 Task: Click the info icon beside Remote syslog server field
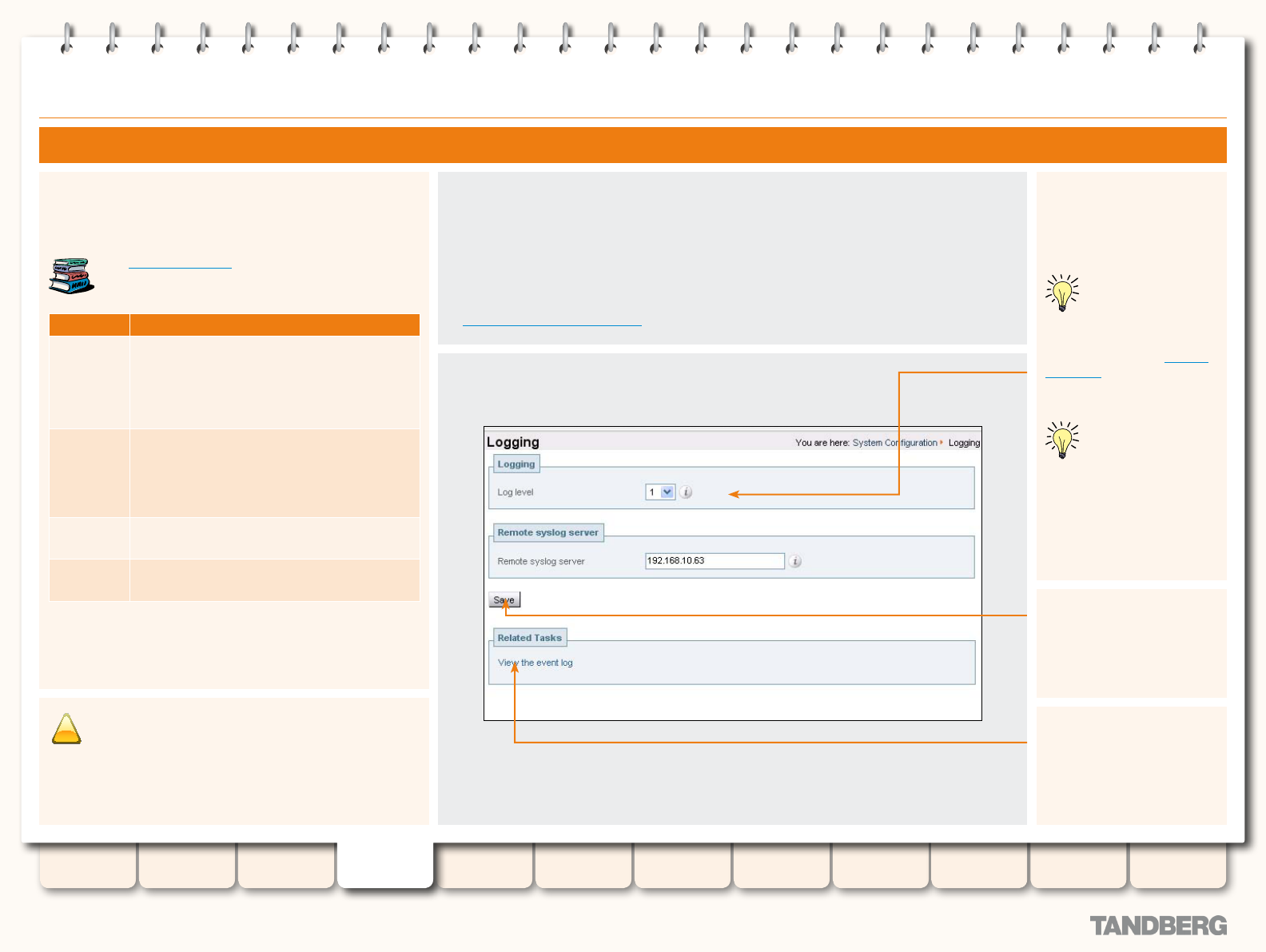[795, 561]
